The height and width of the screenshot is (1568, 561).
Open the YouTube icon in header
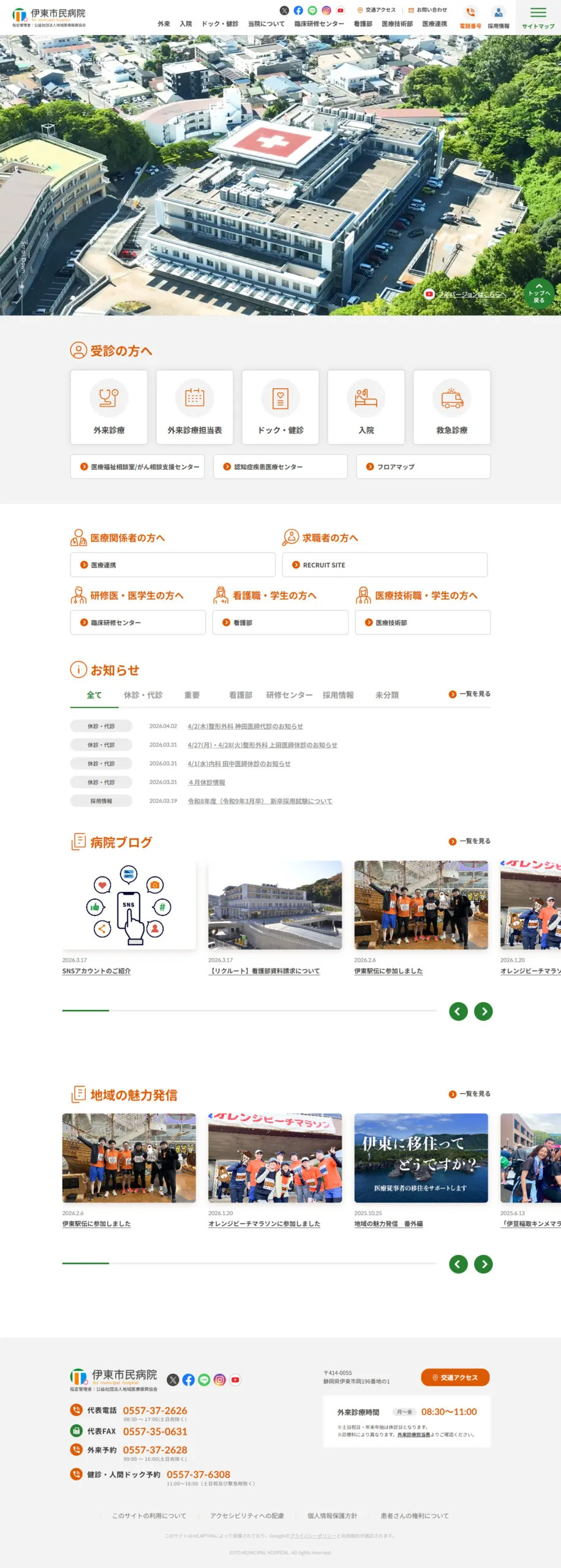tap(341, 10)
